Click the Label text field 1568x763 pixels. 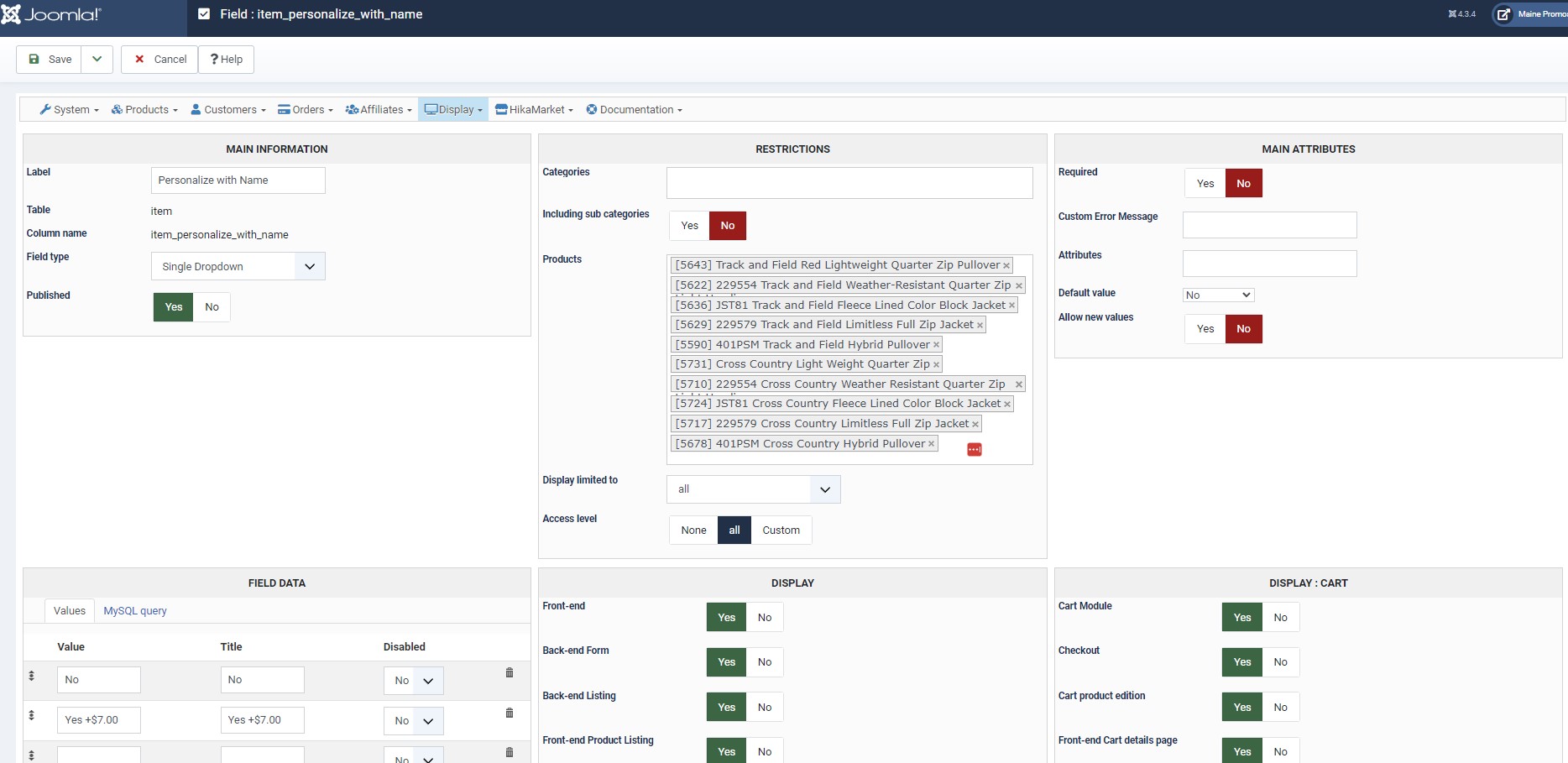pos(238,180)
